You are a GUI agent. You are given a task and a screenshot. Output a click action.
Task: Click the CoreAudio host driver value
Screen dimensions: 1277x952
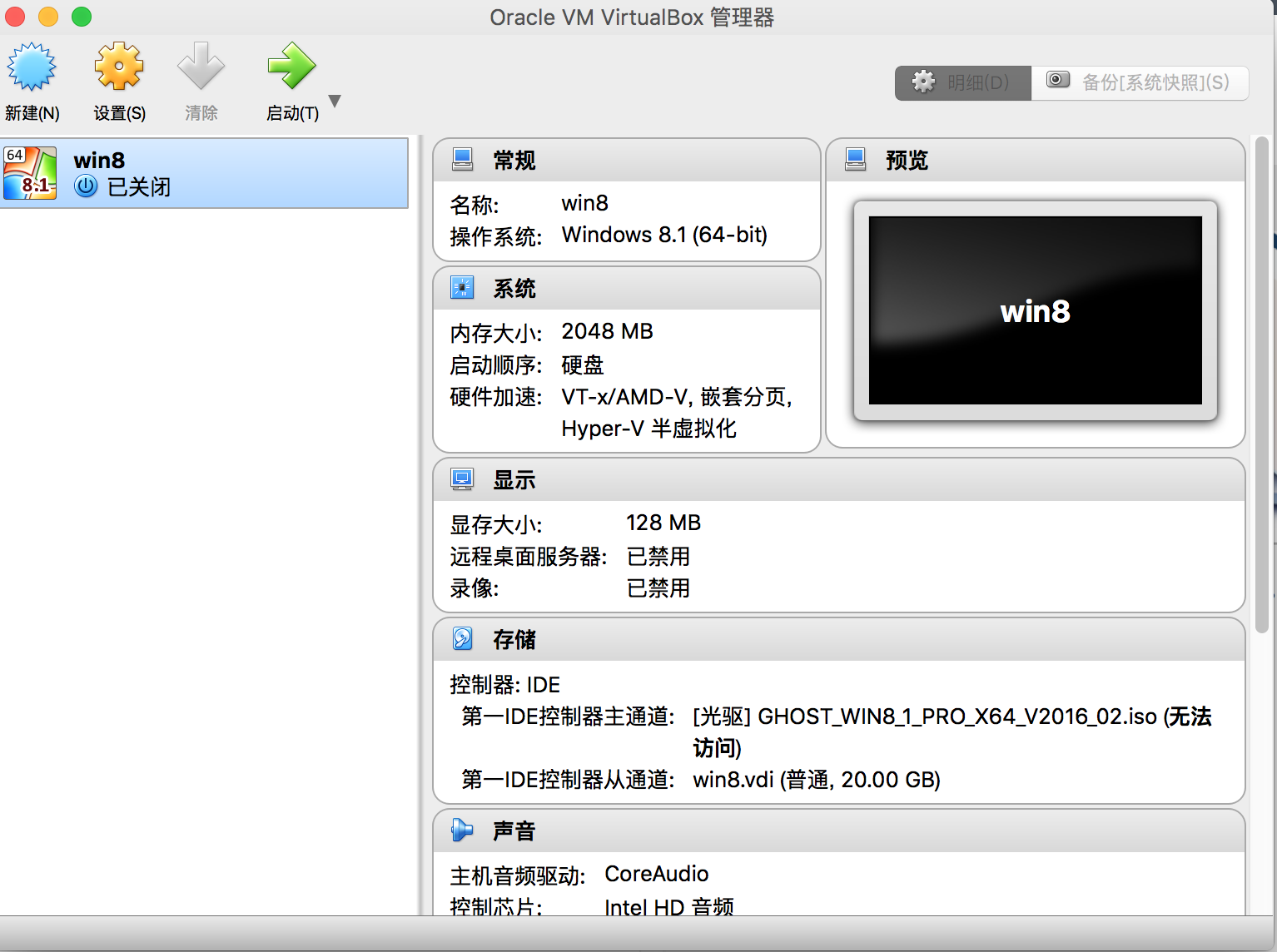tap(656, 874)
